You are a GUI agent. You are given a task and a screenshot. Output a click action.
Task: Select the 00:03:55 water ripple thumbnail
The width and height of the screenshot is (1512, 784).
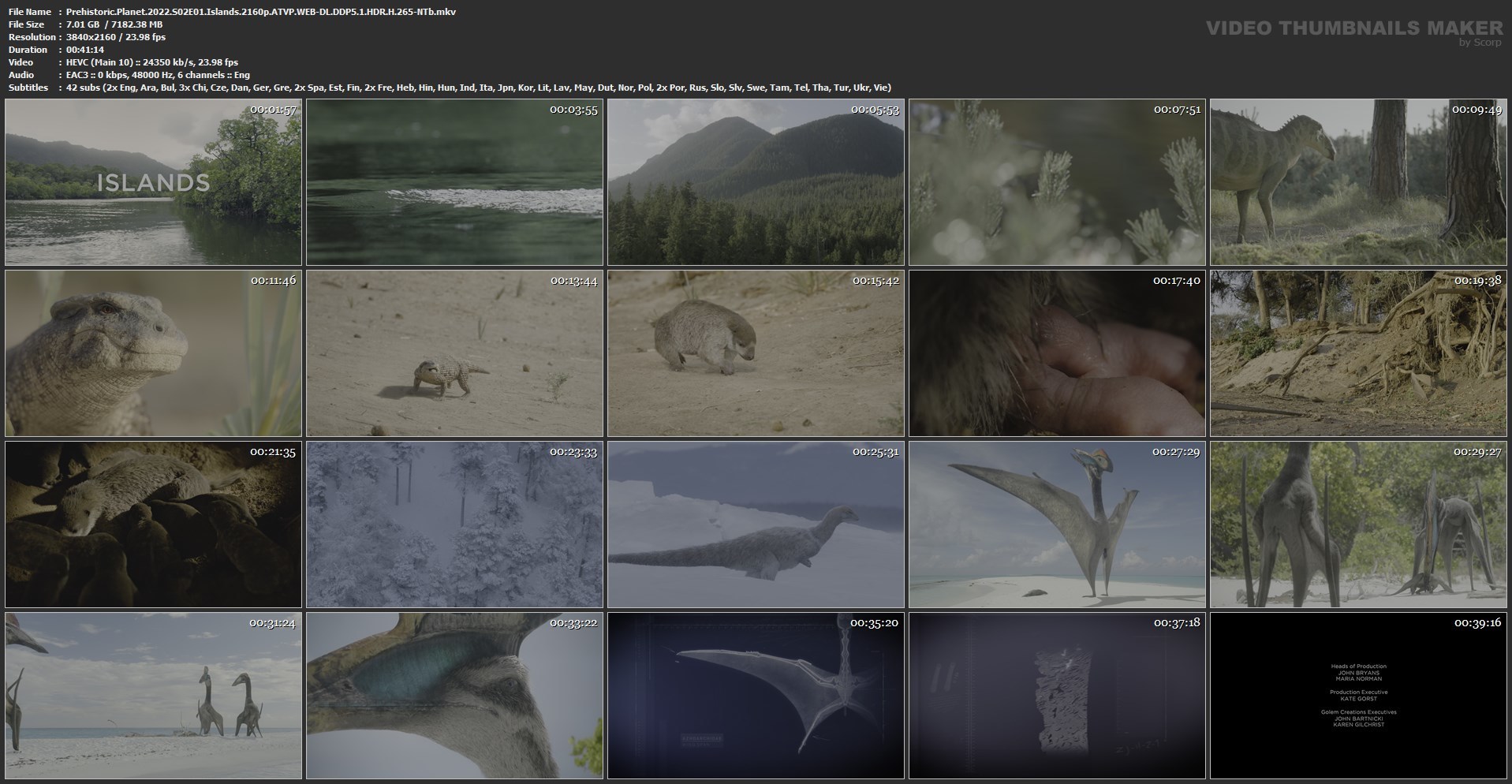(454, 182)
